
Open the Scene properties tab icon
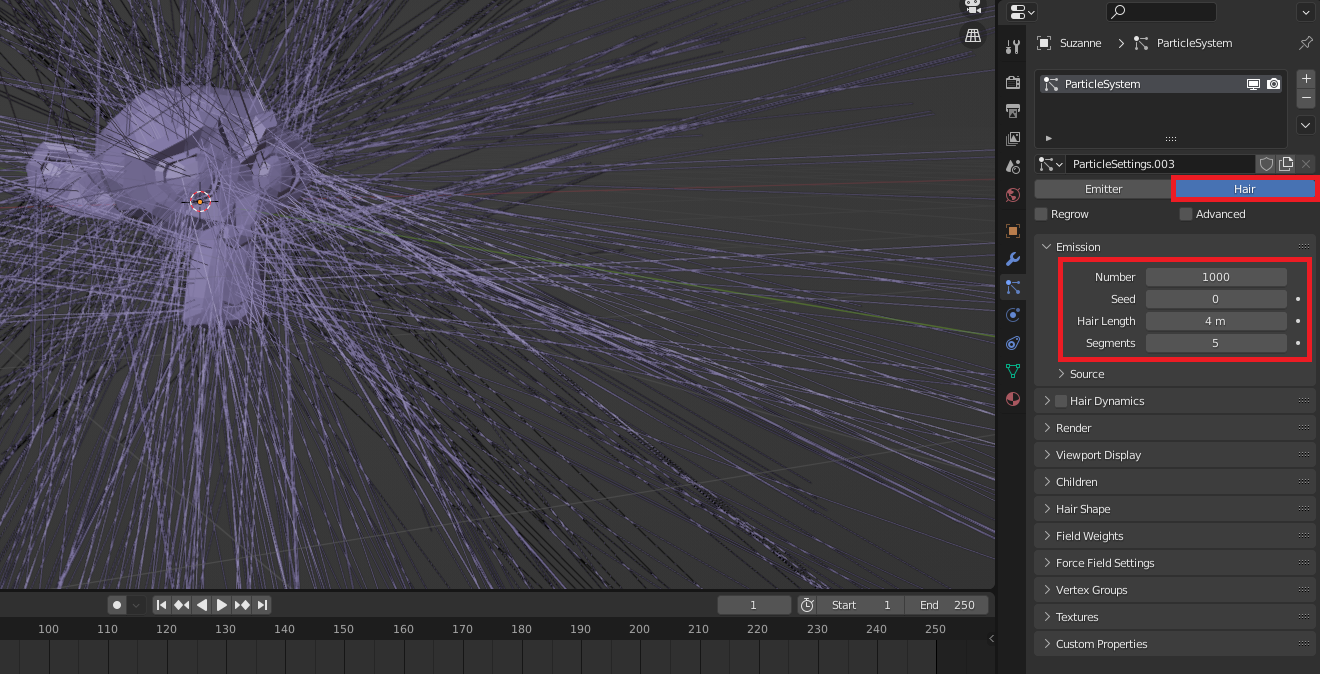(x=1013, y=166)
